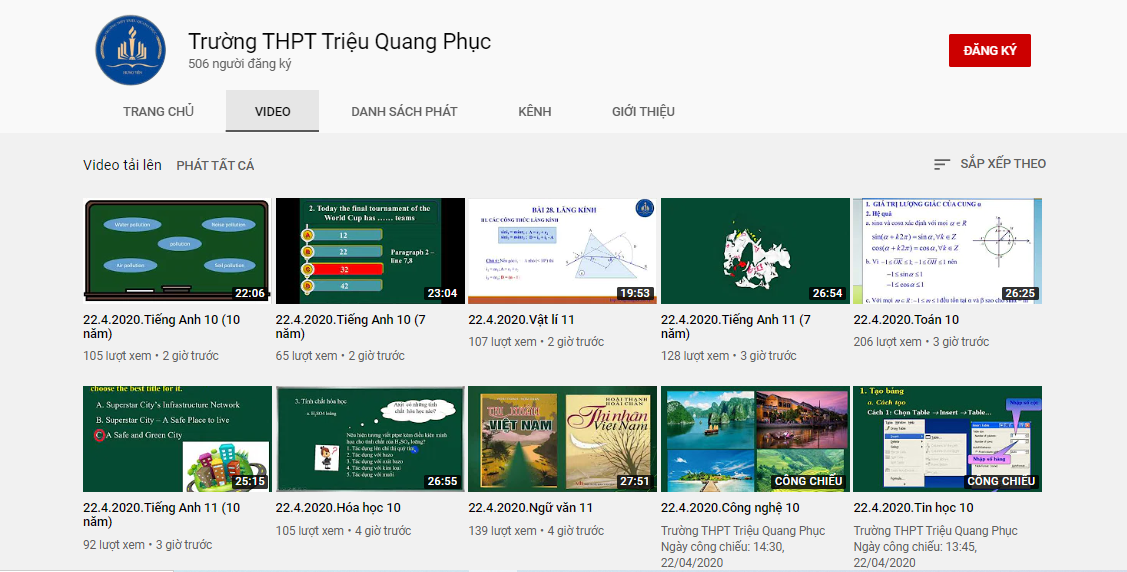Click title 22.4.2020.Tiếng Anh 10 (7 năm)
Screen dimensions: 1127x572
351,327
